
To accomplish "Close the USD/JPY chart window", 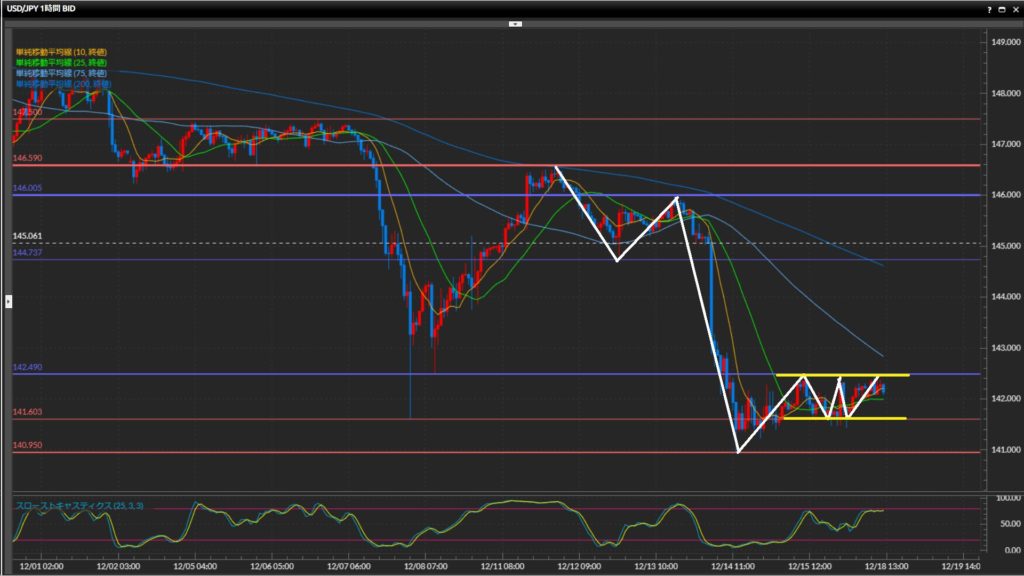I will tap(1014, 9).
